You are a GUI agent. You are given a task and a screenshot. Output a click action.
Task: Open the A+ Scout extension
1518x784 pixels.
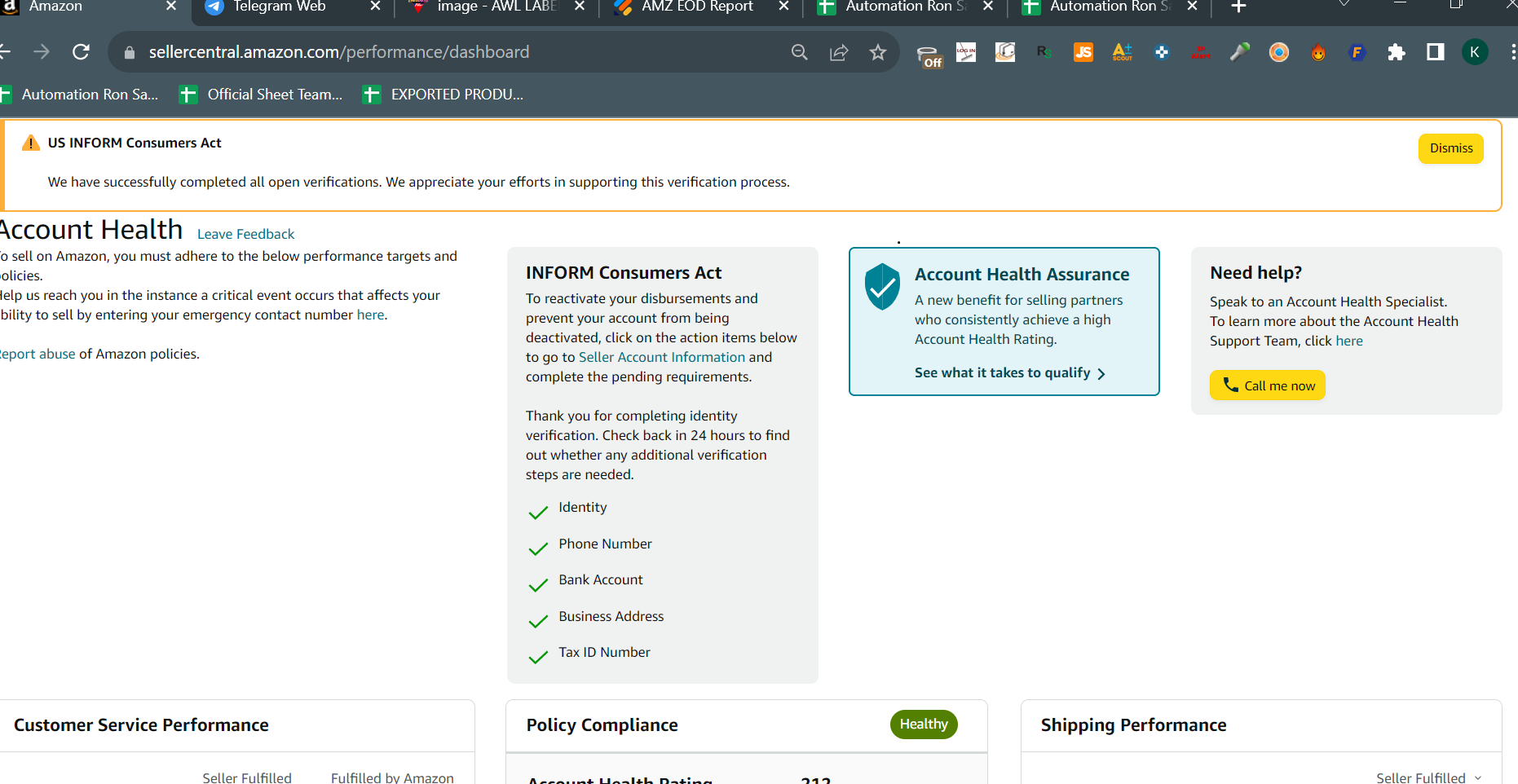pos(1123,52)
